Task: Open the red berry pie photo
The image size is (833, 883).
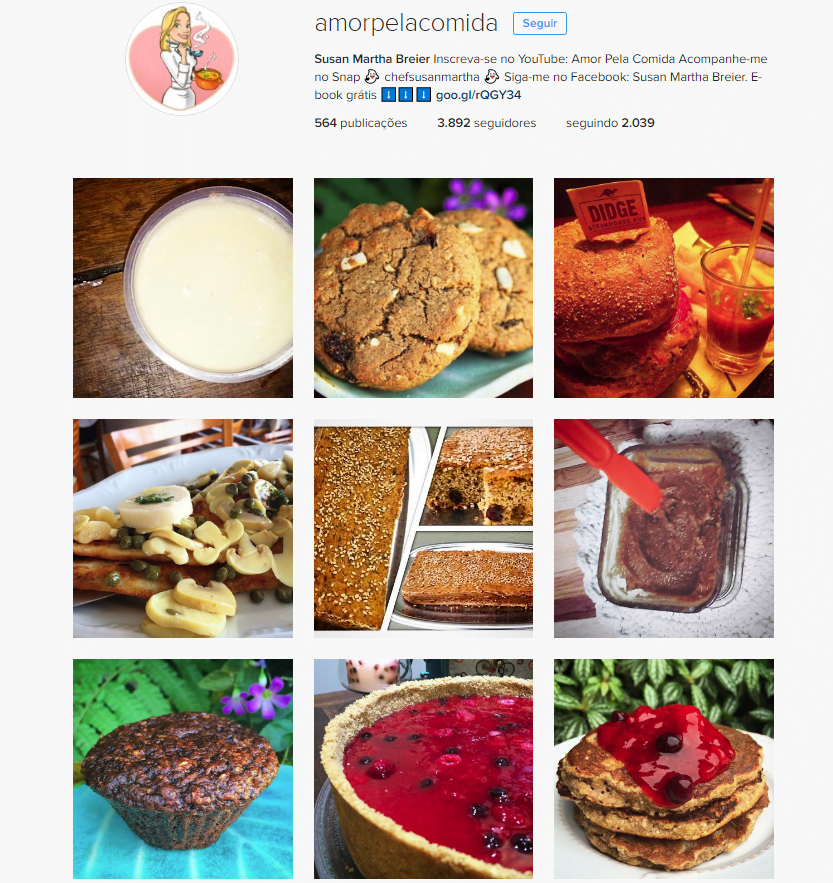Action: click(424, 769)
